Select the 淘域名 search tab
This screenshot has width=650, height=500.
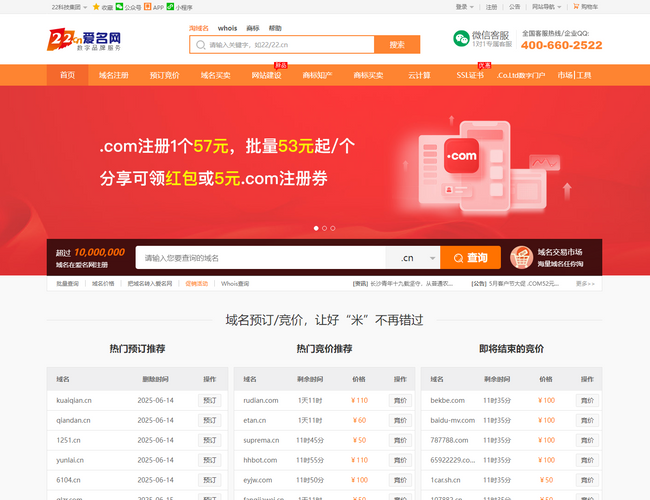click(199, 28)
